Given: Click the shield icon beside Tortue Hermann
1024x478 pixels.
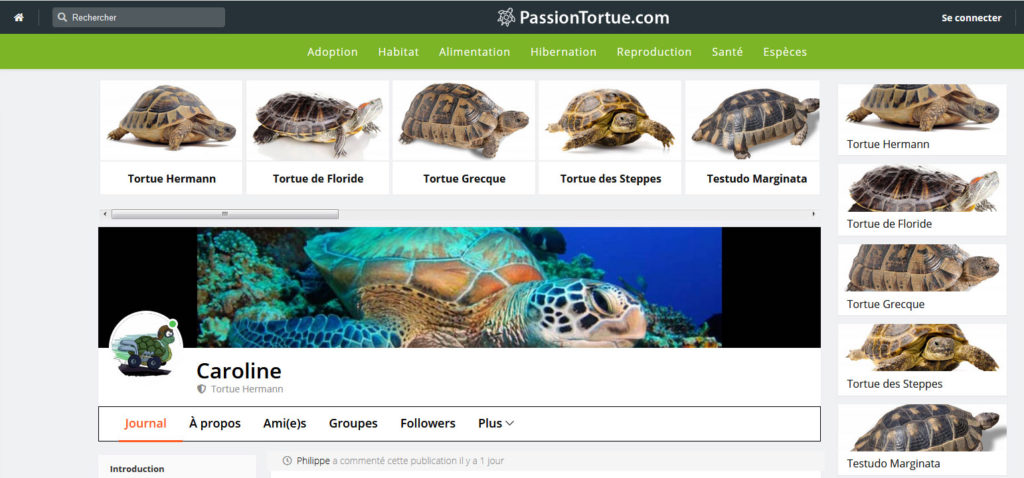Looking at the screenshot, I should click(202, 389).
